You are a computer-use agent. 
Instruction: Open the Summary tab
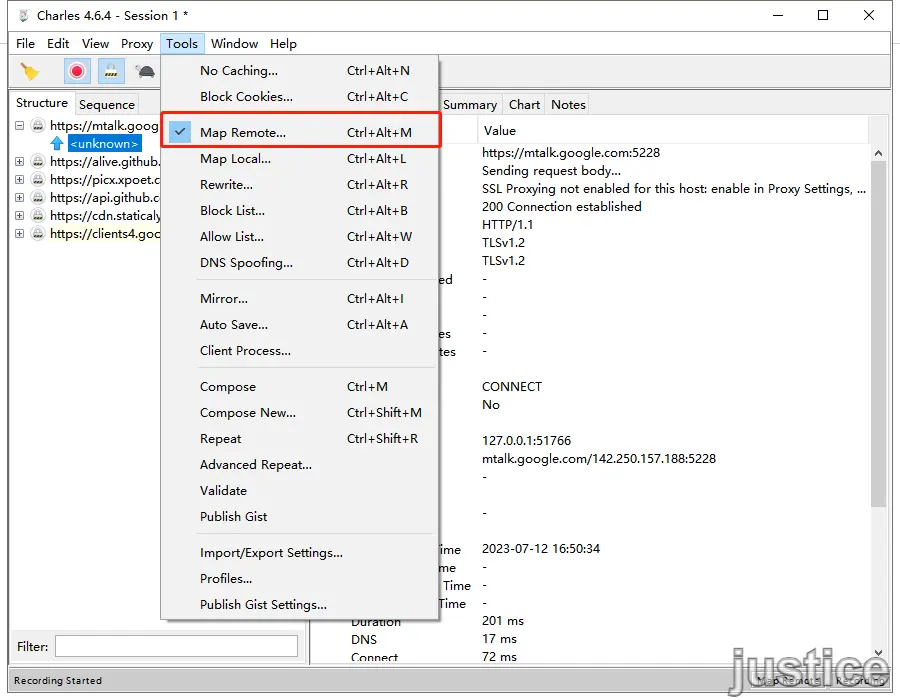(470, 104)
